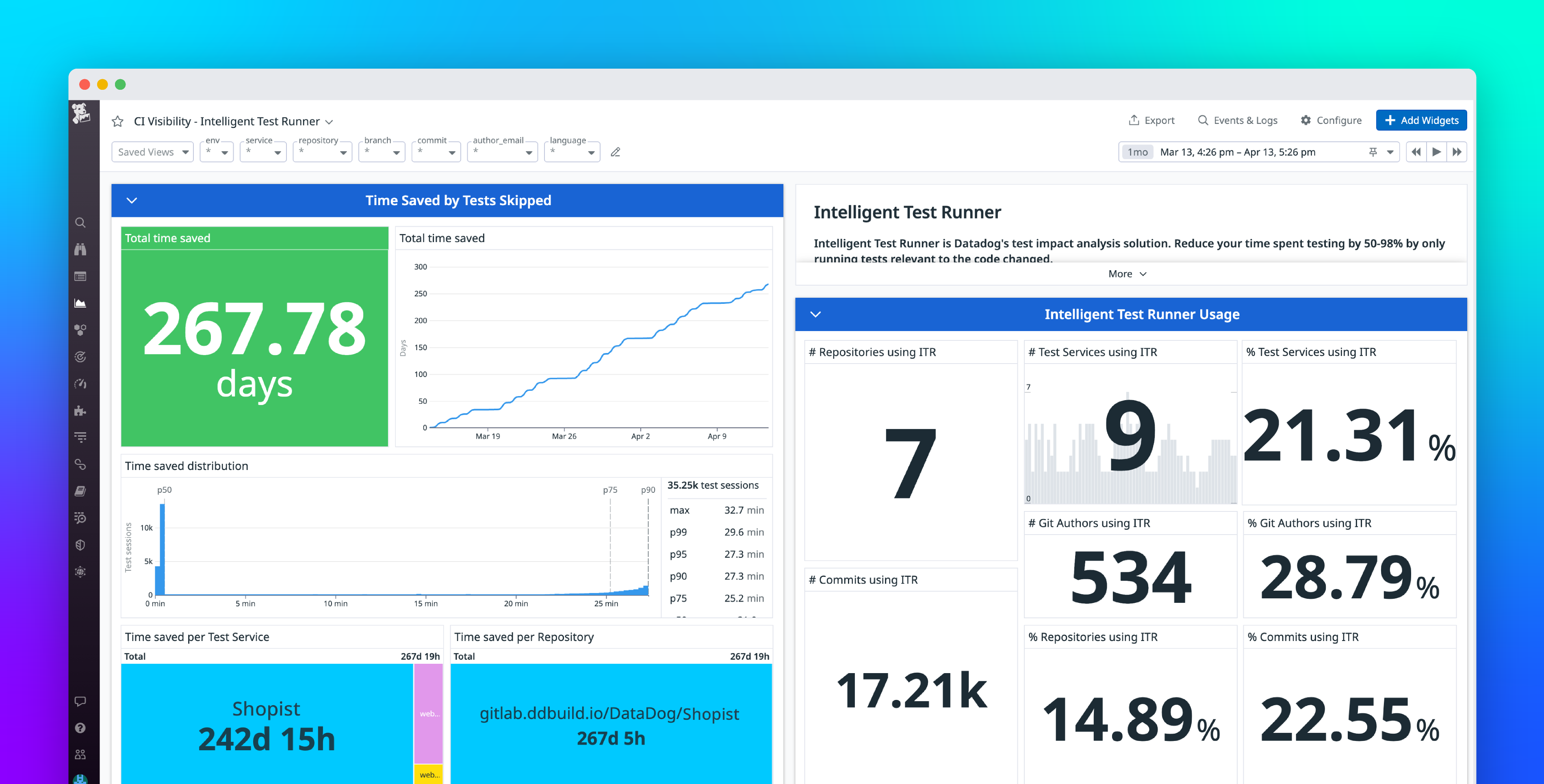The image size is (1544, 784).
Task: Open the feedback chat bubble icon
Action: (81, 701)
